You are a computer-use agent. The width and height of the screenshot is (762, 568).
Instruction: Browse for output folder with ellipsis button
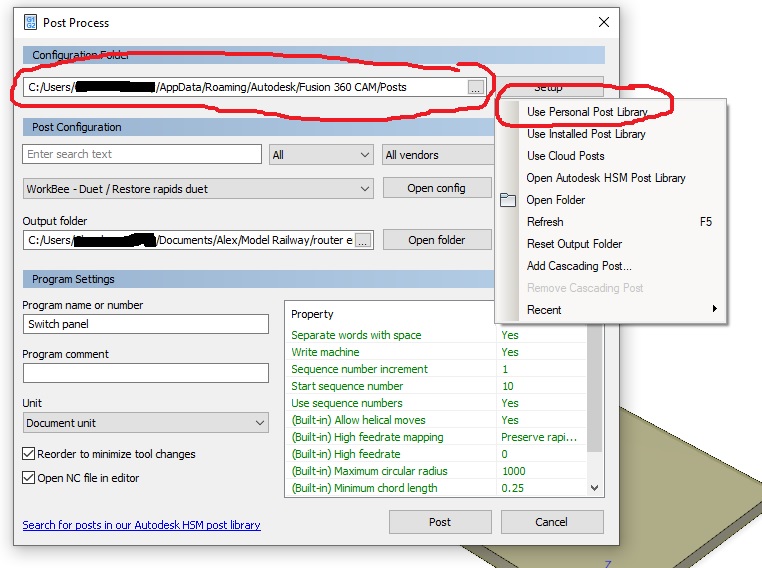pyautogui.click(x=363, y=240)
